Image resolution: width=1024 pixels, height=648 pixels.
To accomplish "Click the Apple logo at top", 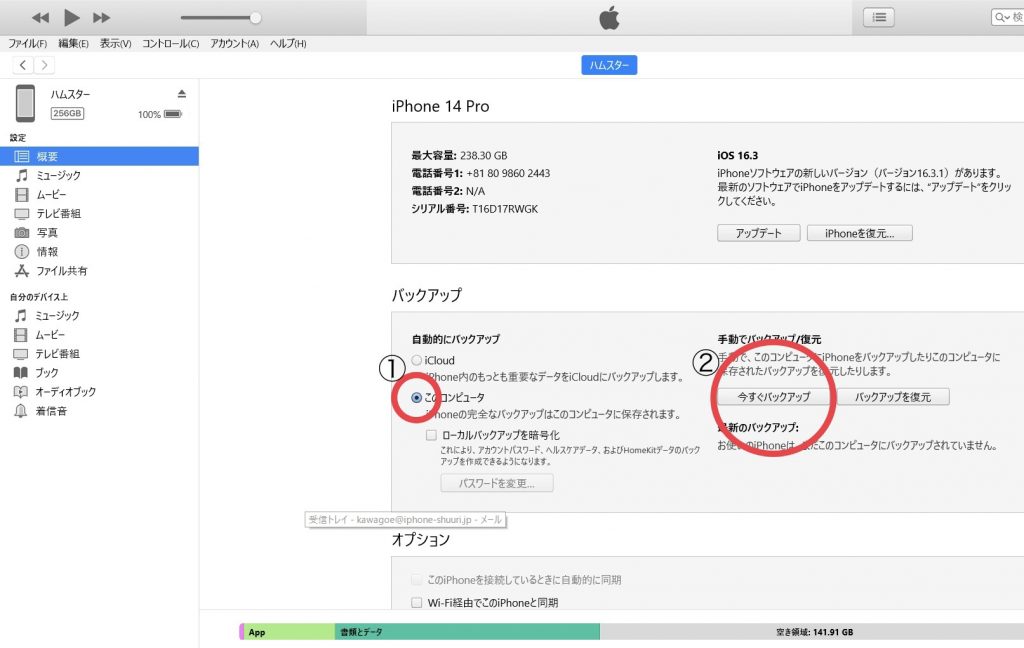I will 609,18.
